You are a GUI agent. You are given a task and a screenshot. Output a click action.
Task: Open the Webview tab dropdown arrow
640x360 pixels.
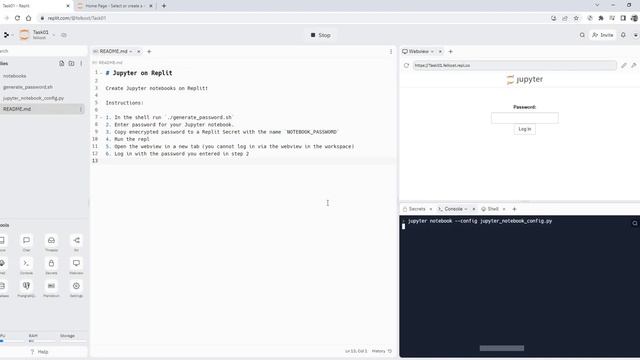pos(432,51)
